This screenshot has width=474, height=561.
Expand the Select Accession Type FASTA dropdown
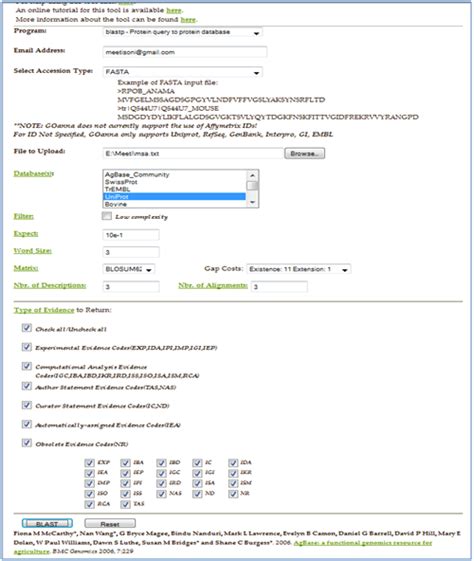coord(182,72)
